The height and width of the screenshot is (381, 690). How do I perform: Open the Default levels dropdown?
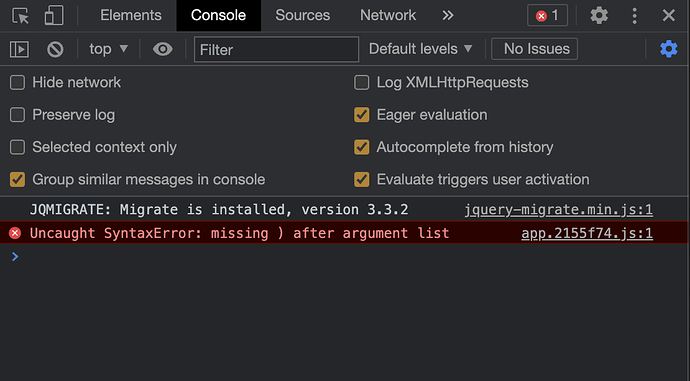421,49
